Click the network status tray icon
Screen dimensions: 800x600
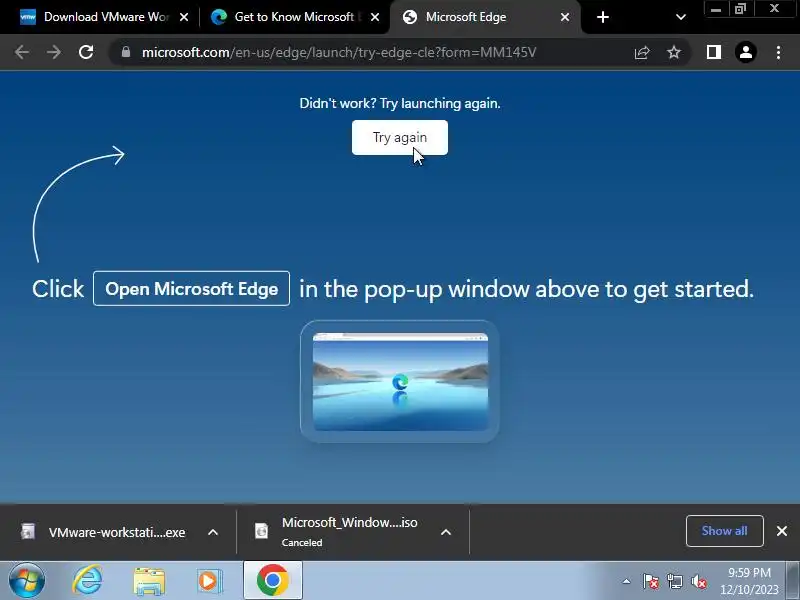click(675, 582)
